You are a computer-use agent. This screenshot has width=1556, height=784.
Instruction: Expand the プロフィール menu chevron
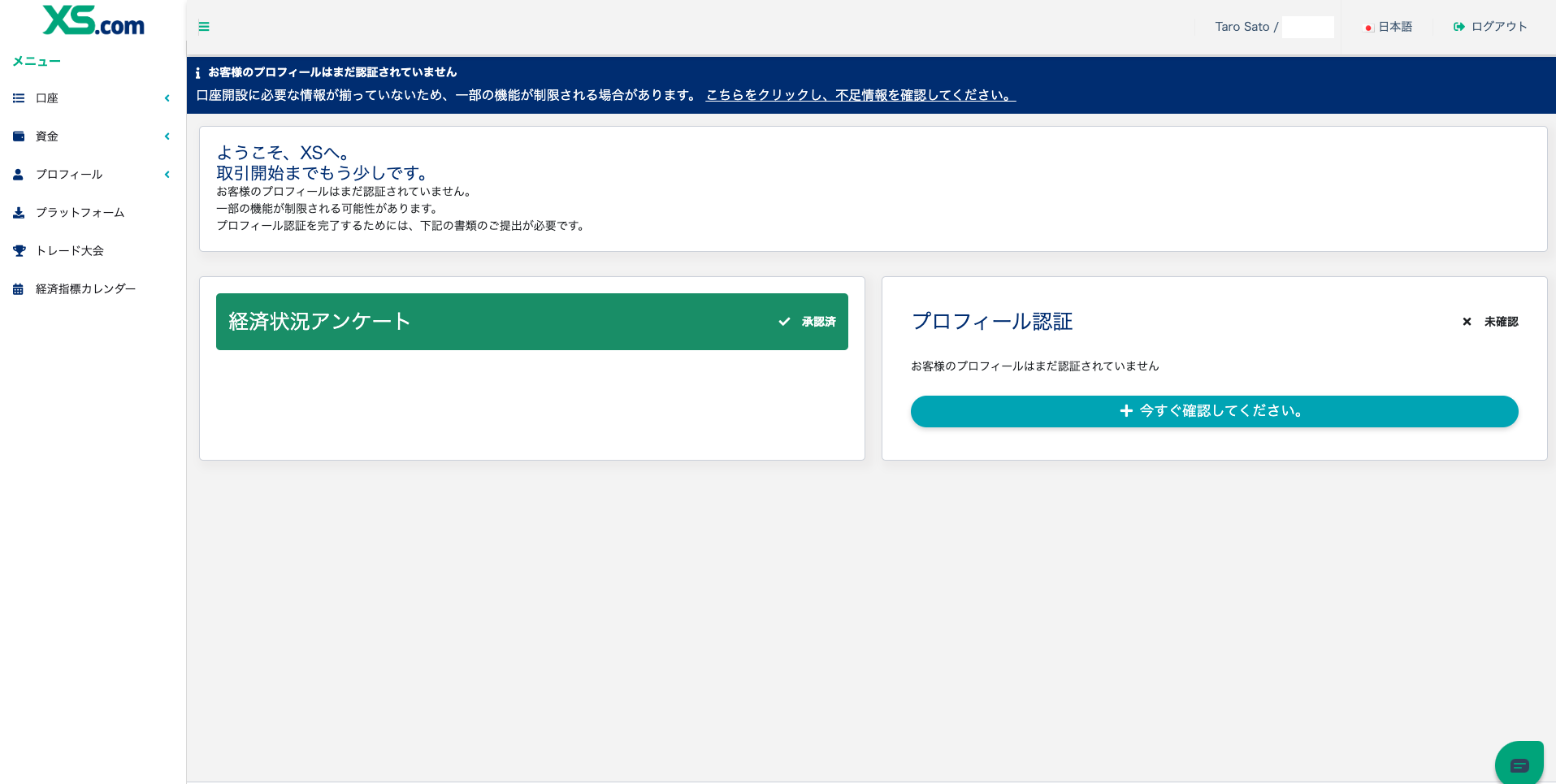(x=167, y=175)
